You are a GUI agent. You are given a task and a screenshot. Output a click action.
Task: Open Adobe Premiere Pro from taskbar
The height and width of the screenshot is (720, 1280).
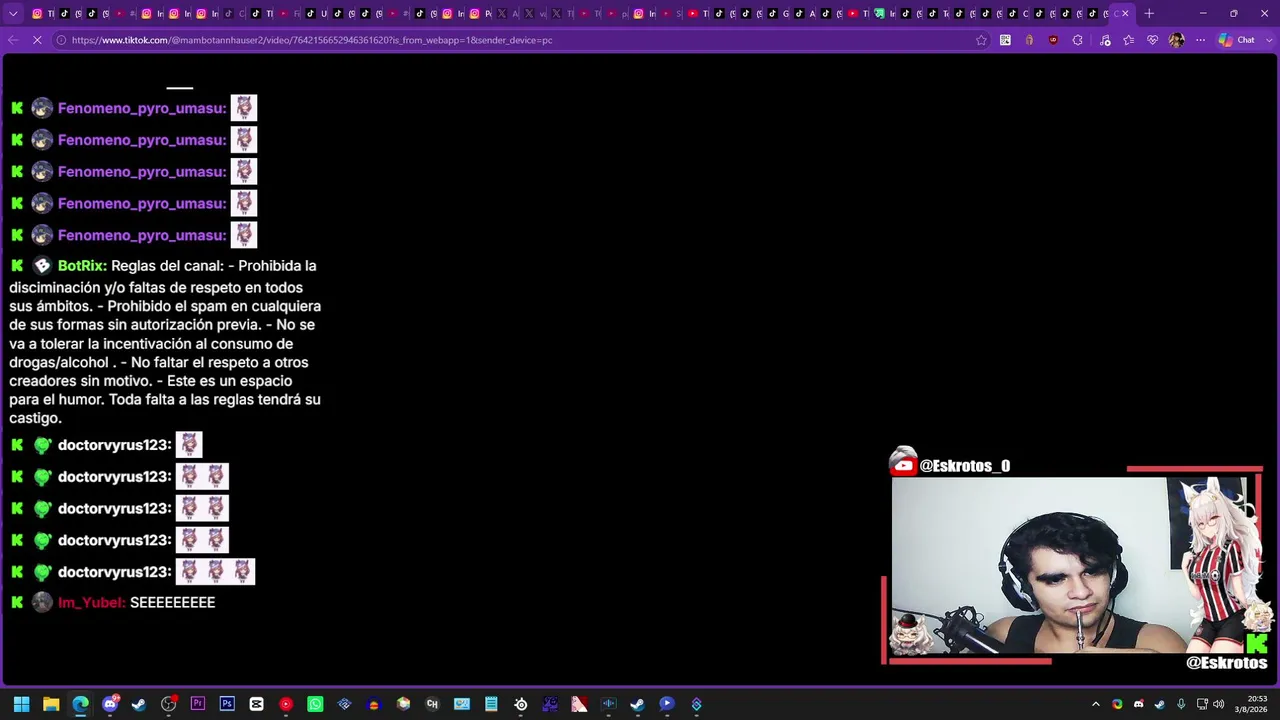pos(198,704)
